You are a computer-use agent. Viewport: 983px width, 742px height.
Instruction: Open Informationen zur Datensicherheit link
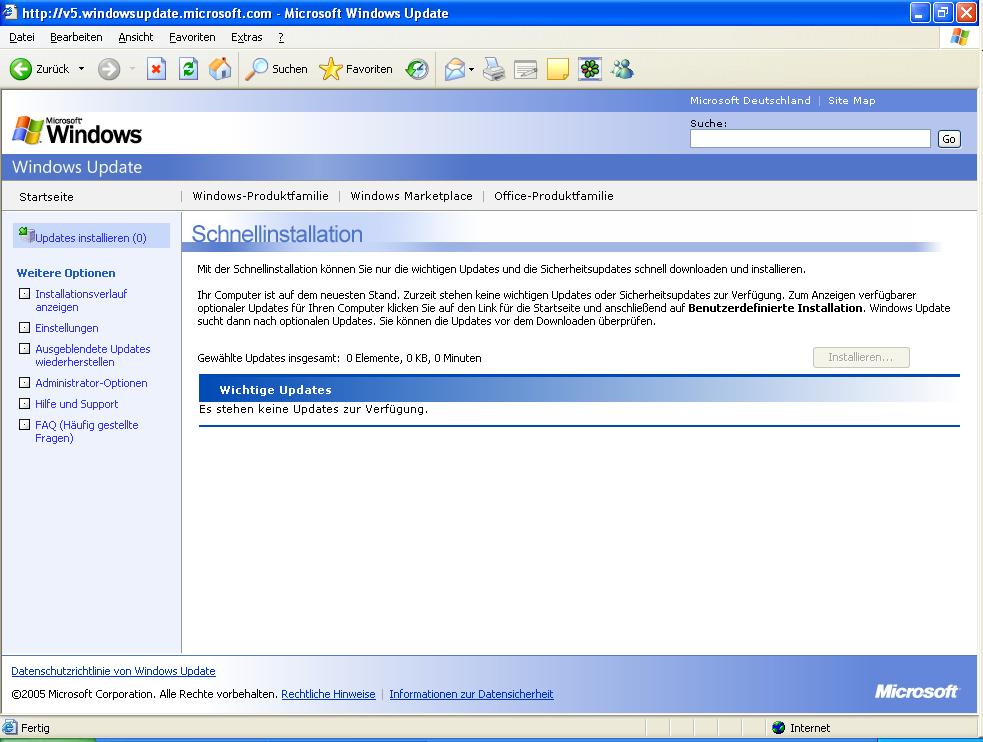pos(471,694)
